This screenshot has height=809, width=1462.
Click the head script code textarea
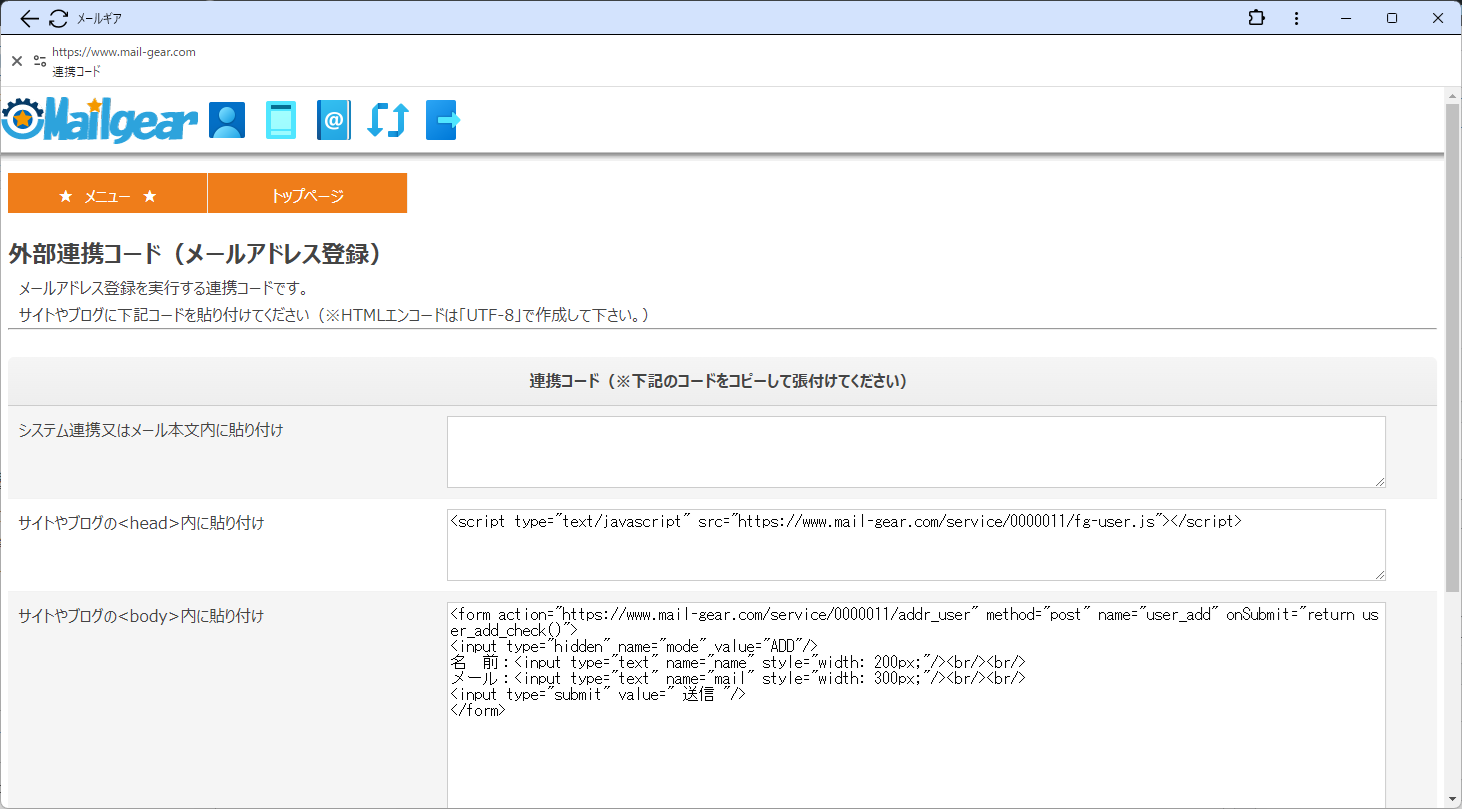pyautogui.click(x=916, y=545)
